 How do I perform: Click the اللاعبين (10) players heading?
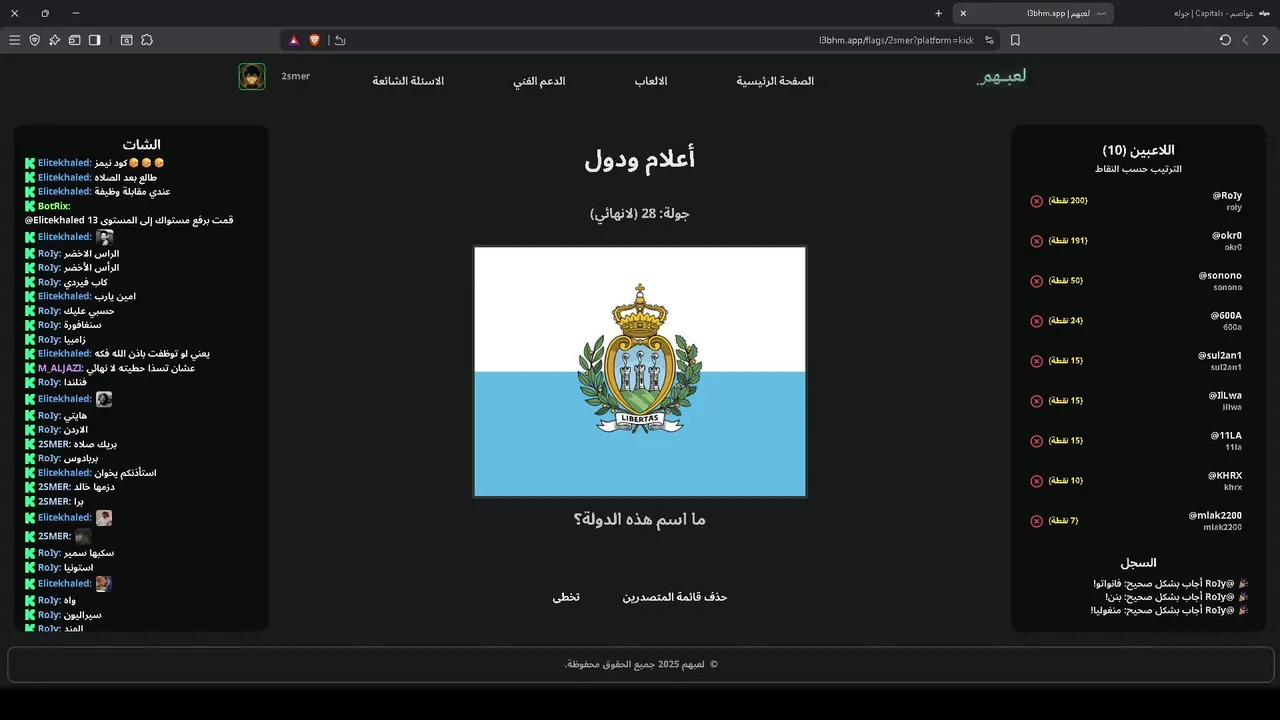[1138, 151]
